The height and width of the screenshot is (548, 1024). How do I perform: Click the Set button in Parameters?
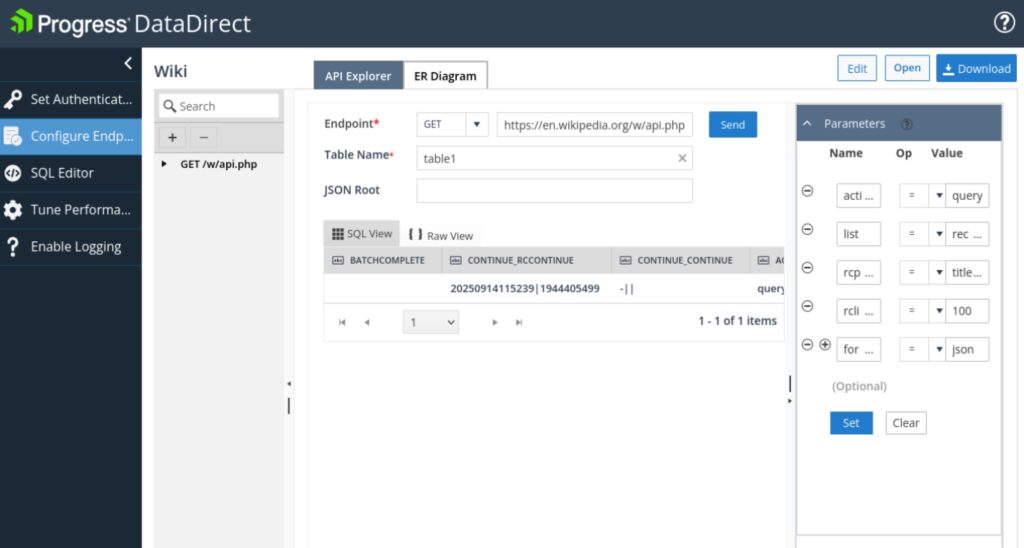point(851,423)
